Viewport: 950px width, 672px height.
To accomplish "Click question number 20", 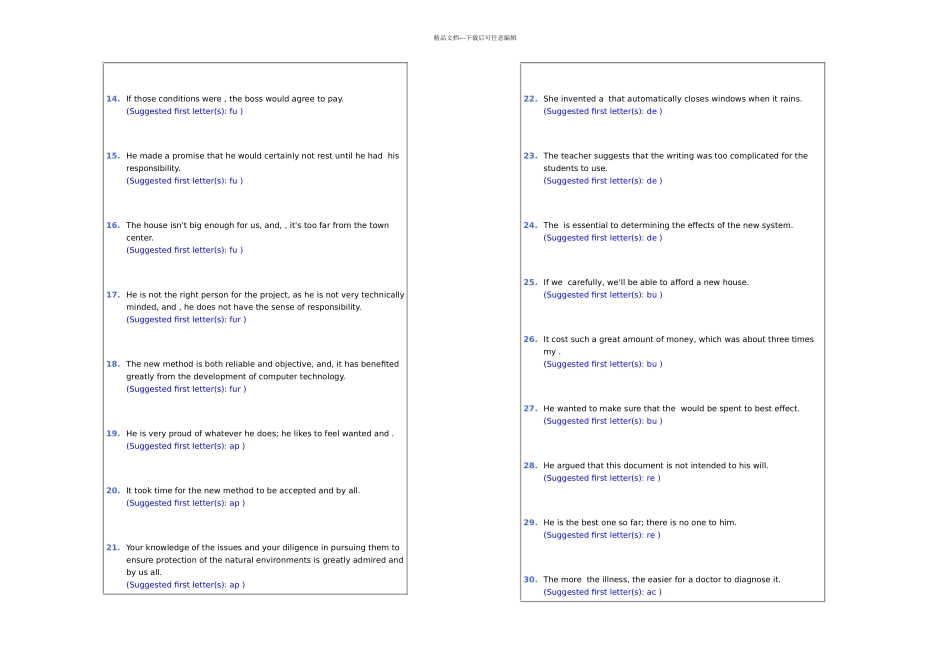I will point(113,491).
